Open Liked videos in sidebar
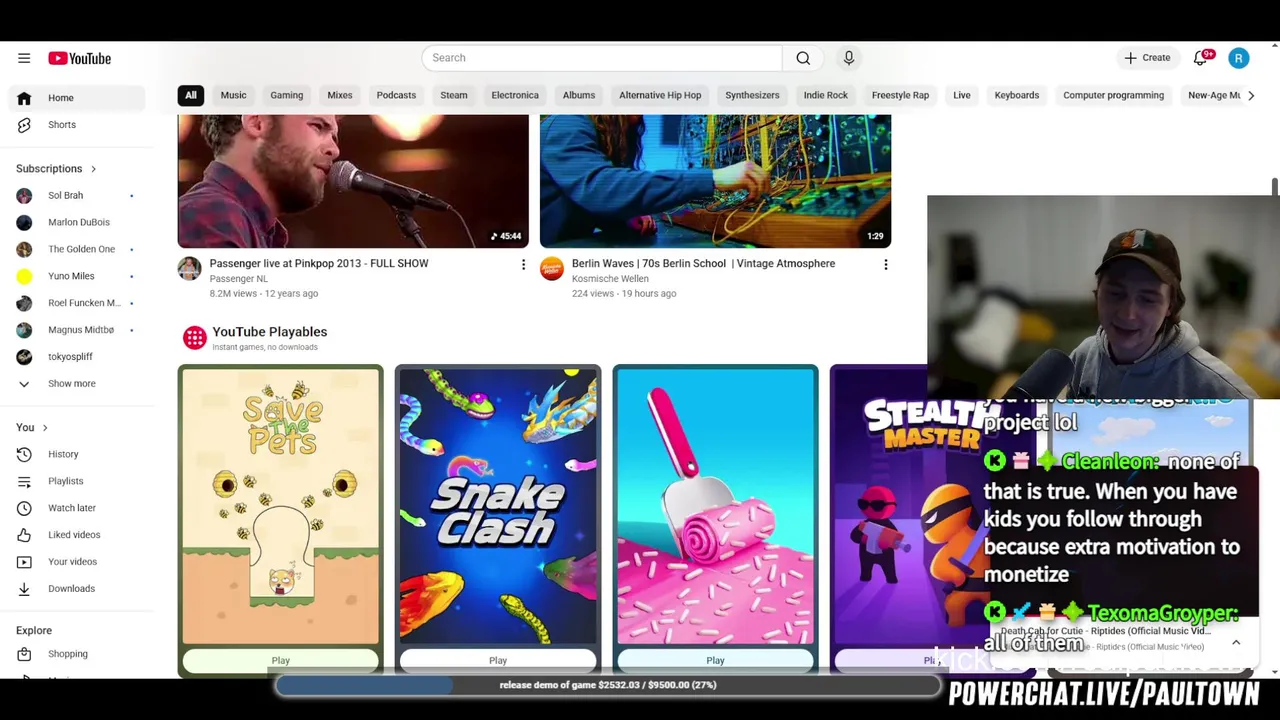The width and height of the screenshot is (1280, 720). tap(78, 535)
